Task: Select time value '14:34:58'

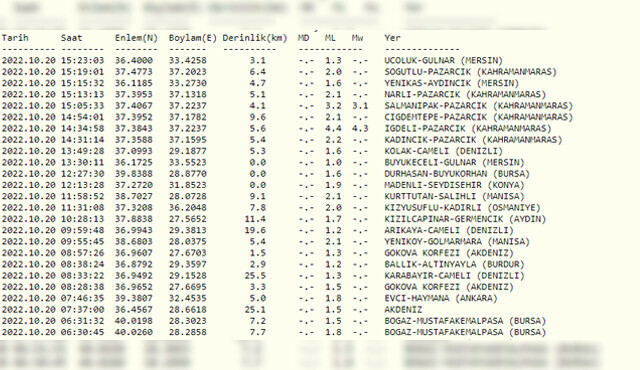Action: (x=82, y=129)
